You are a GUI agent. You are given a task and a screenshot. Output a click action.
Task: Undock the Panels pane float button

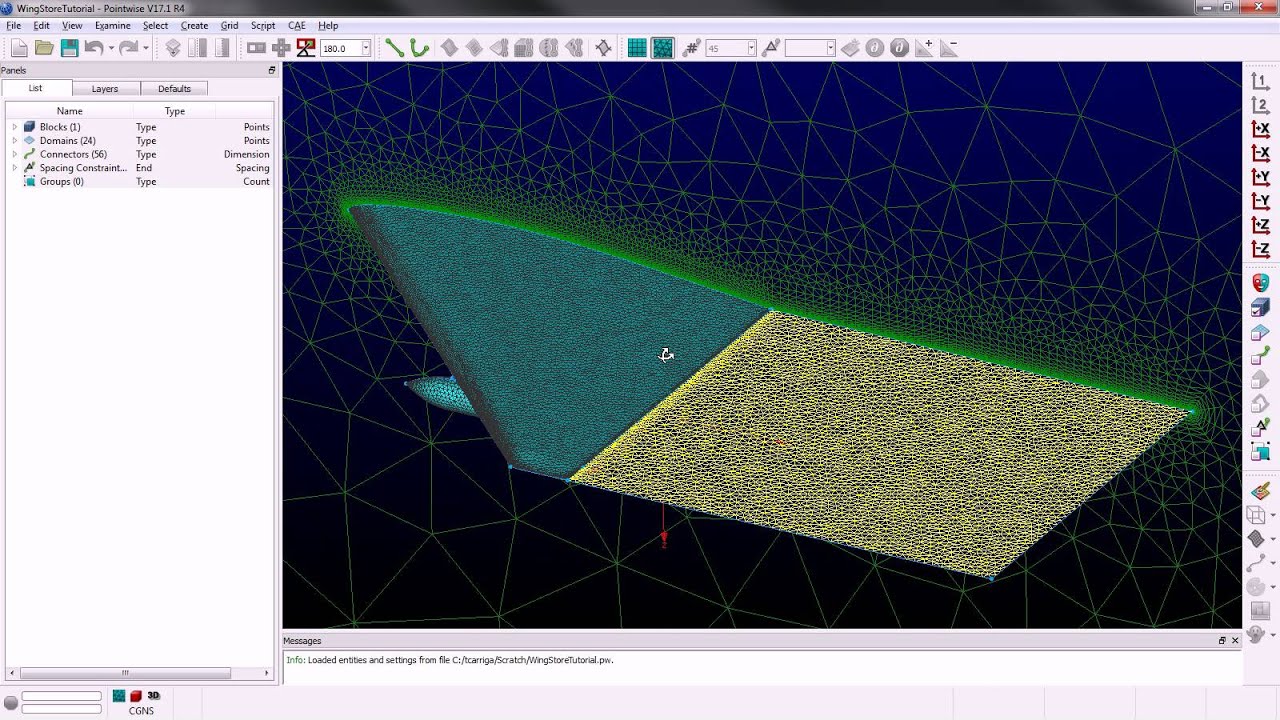coord(271,71)
